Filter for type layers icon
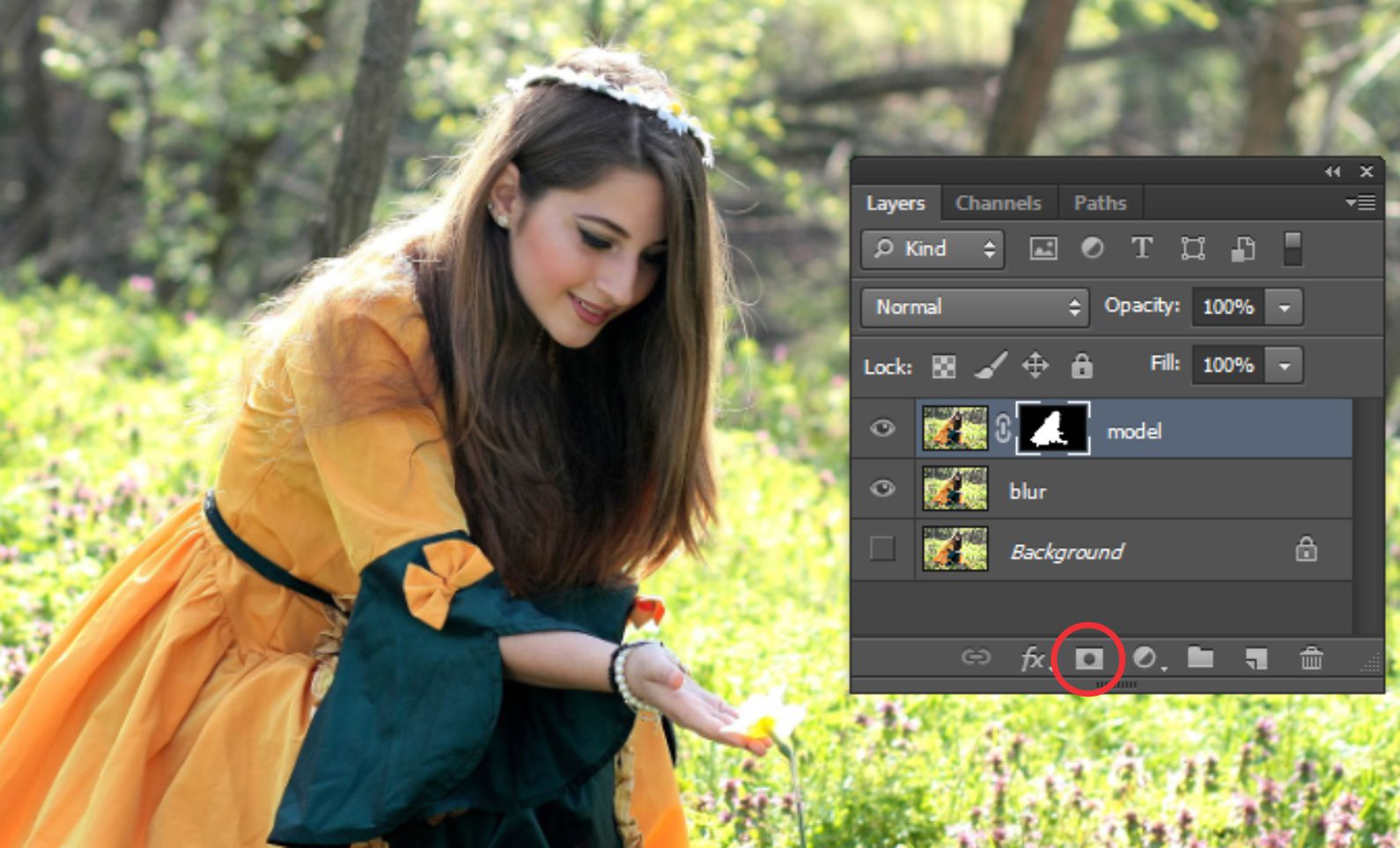1400x848 pixels. coord(1142,248)
